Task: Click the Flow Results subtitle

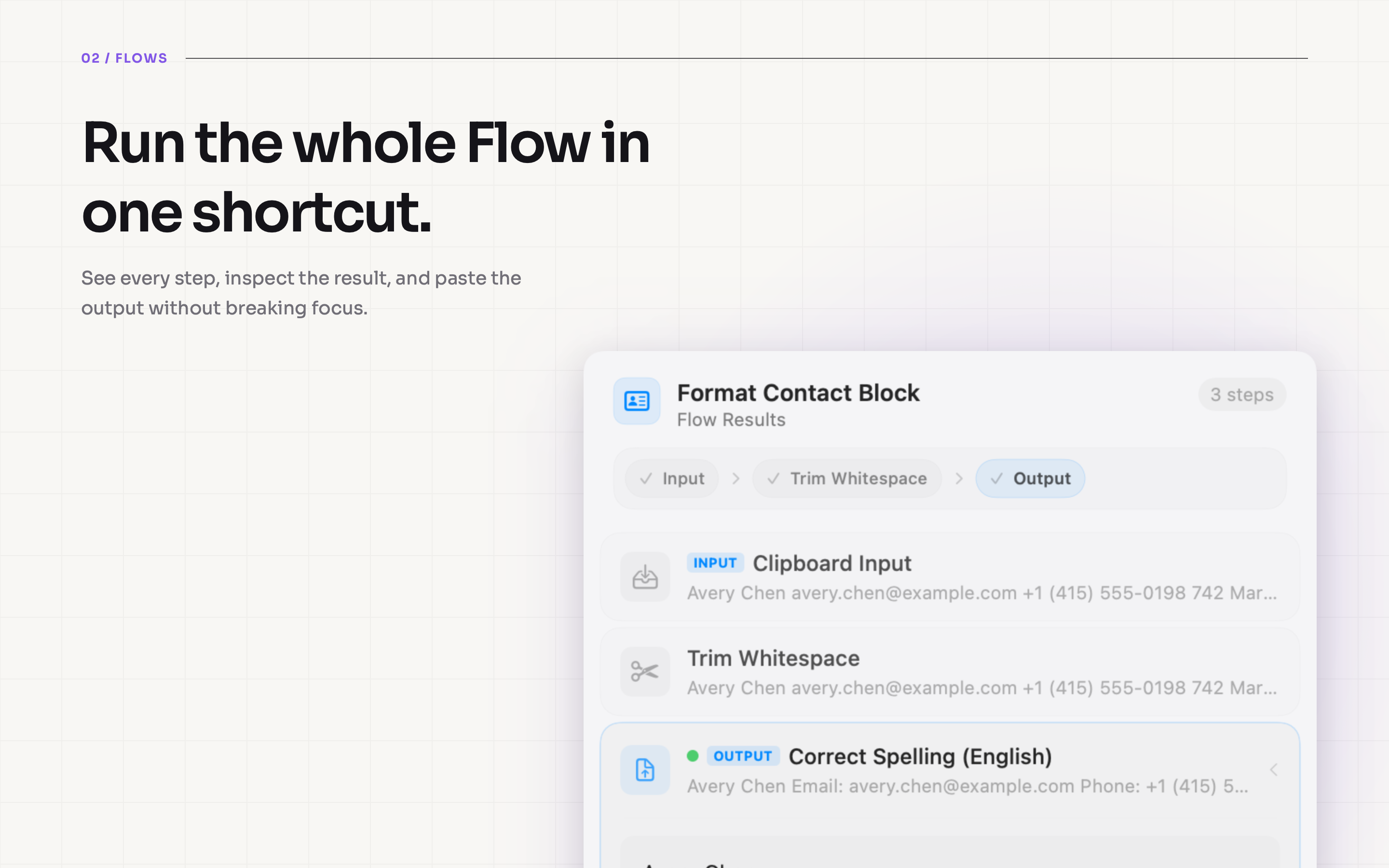Action: [x=731, y=420]
